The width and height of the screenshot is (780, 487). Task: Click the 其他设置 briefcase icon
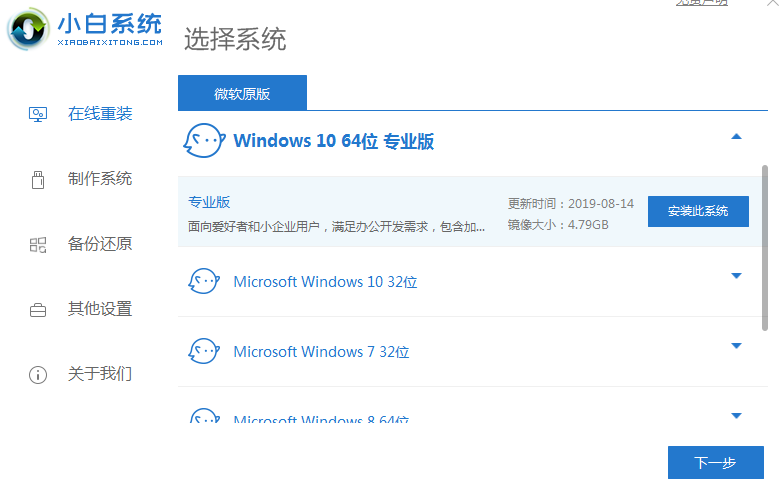(x=38, y=310)
